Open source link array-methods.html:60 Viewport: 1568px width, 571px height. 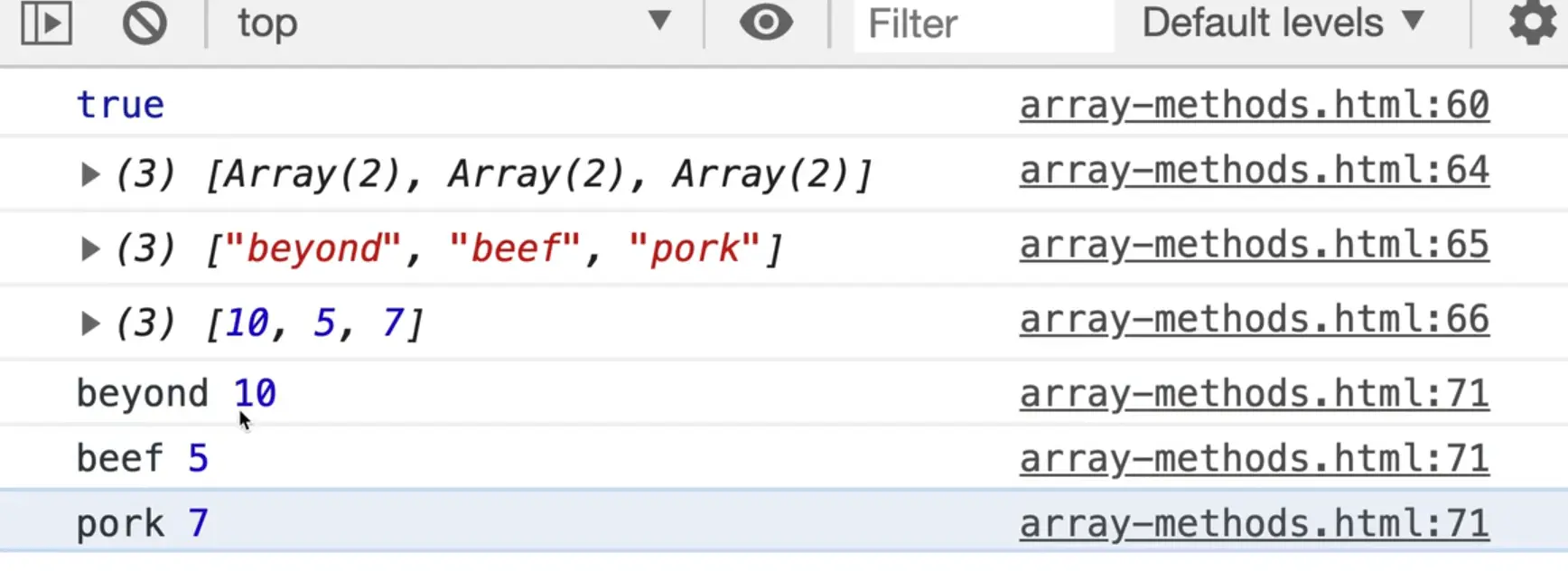(1254, 105)
